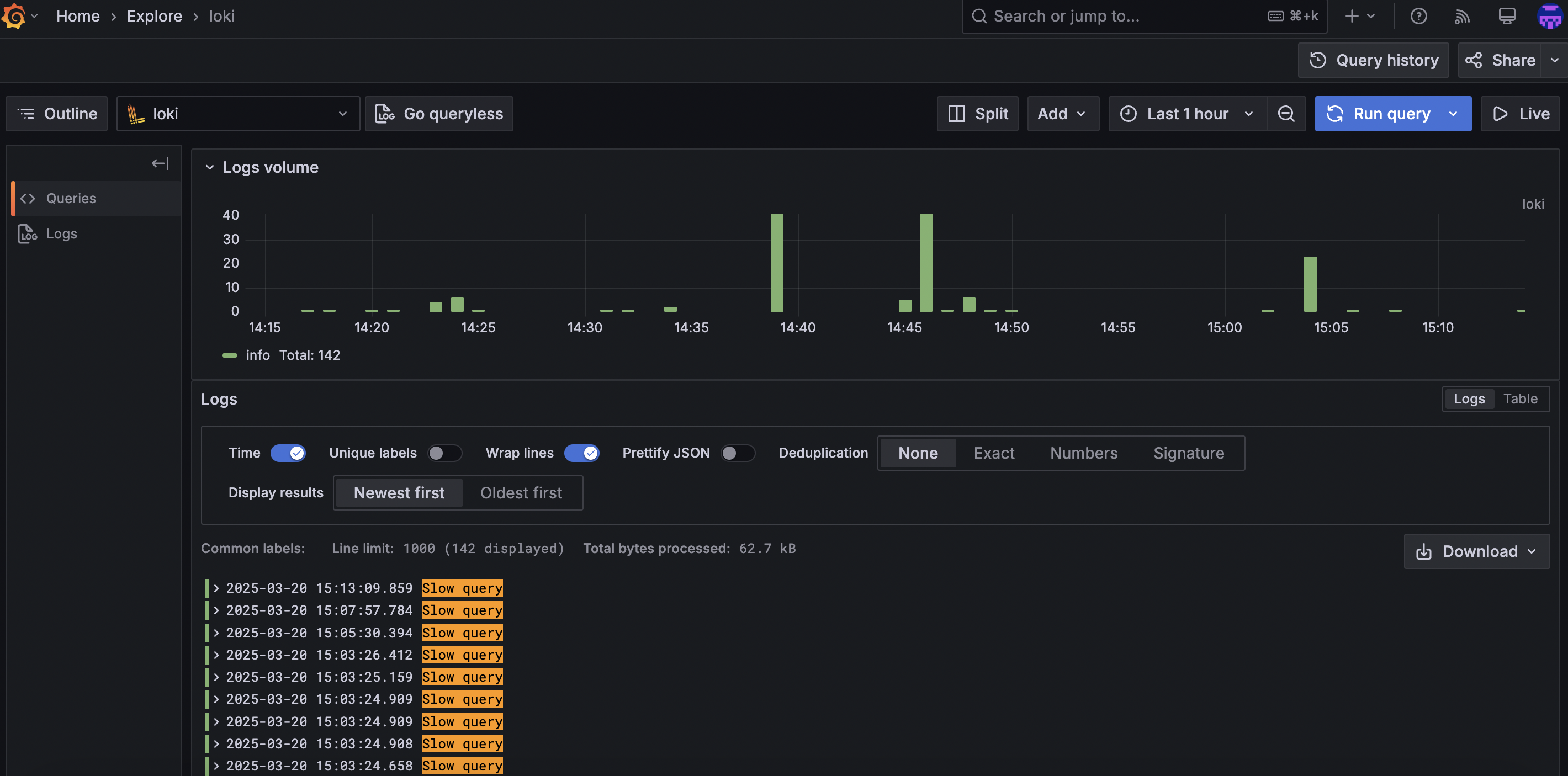
Task: Click the Grafana logo icon
Action: click(x=14, y=16)
